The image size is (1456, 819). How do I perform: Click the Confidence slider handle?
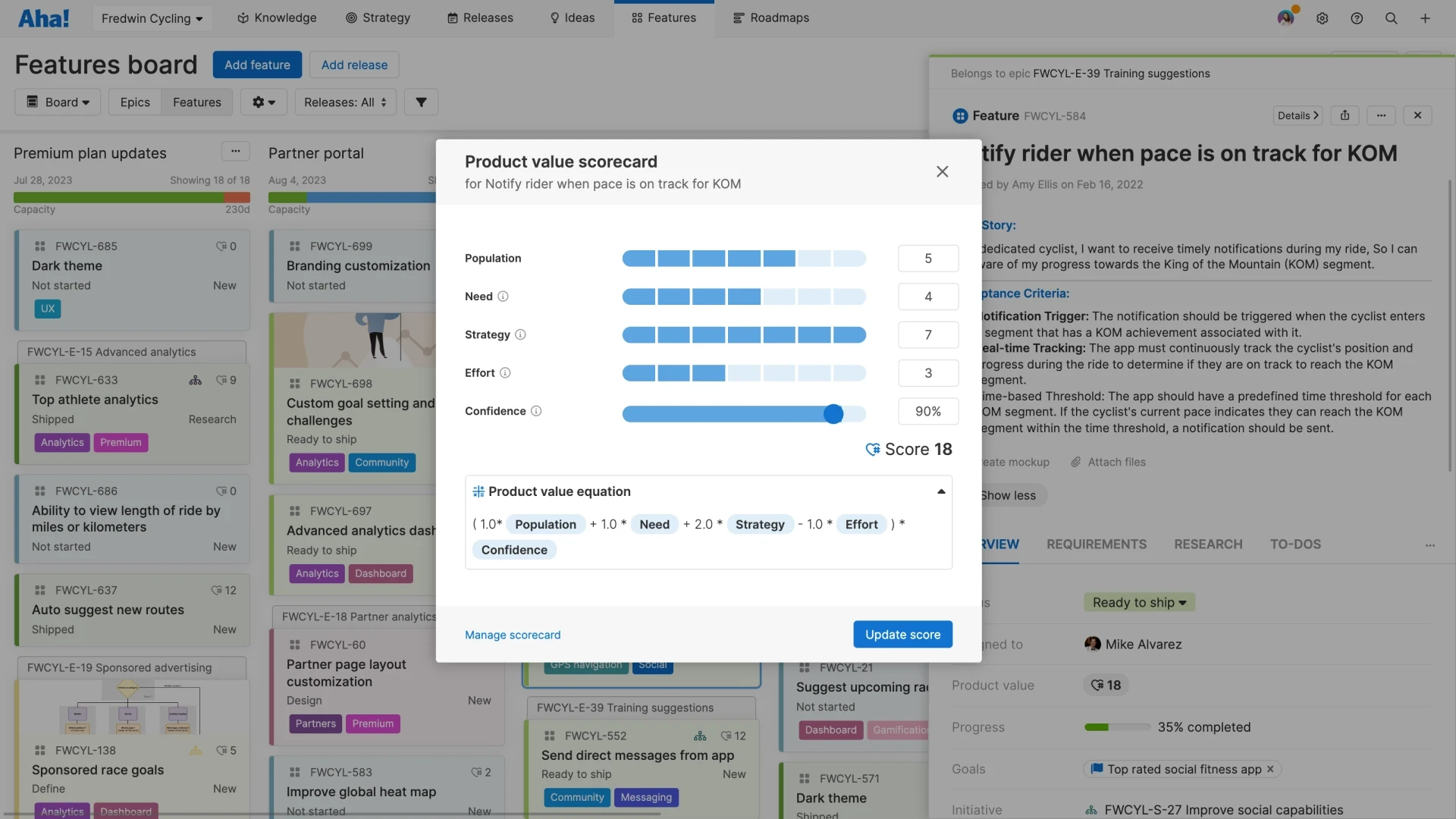834,413
